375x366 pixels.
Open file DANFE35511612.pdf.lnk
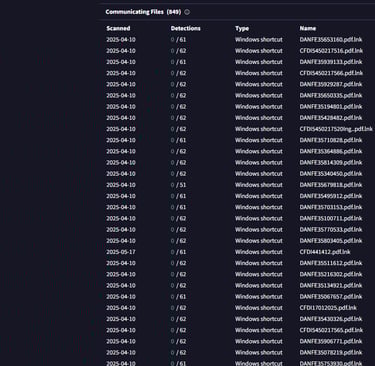pos(331,263)
